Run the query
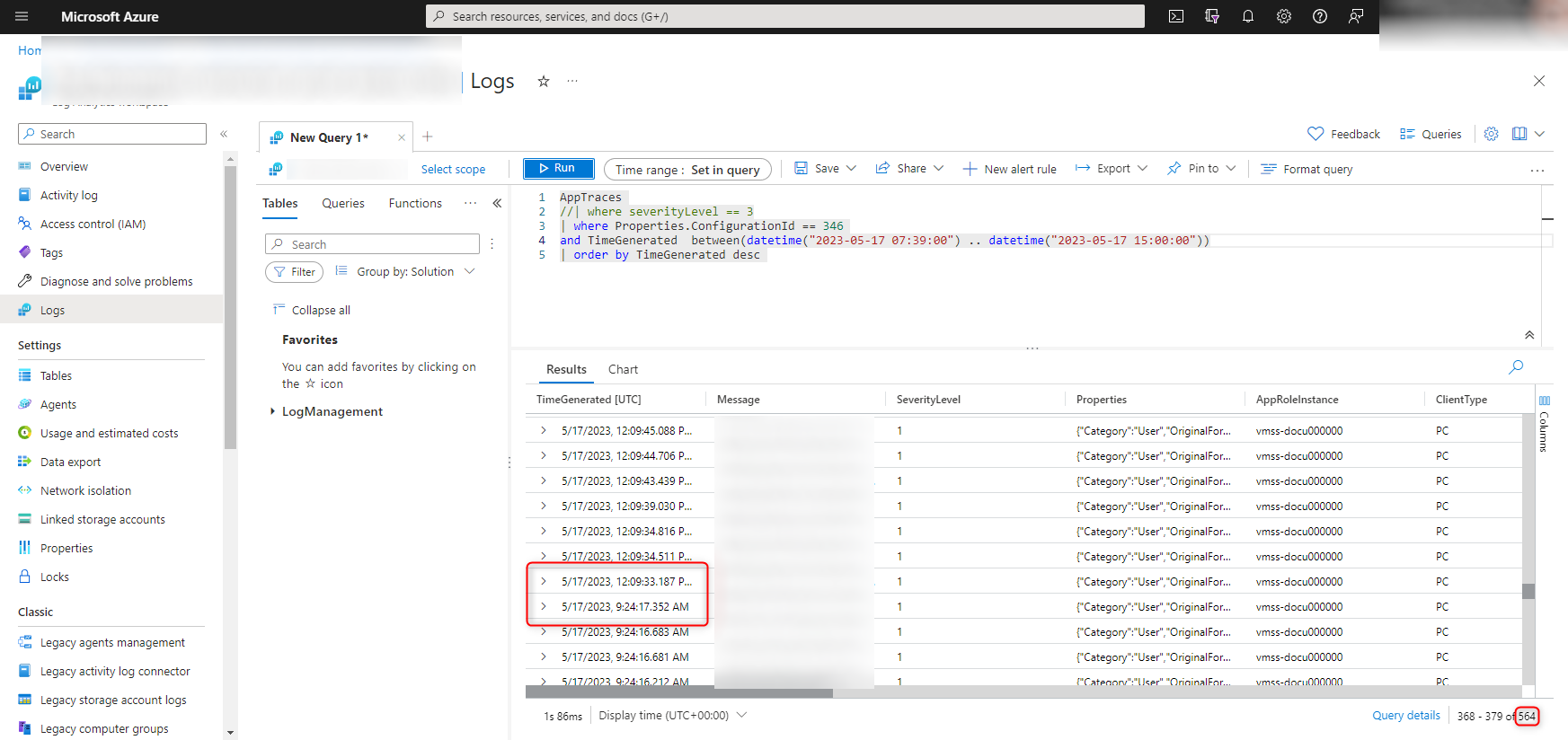Screen dimensions: 1568x740 (x=558, y=168)
